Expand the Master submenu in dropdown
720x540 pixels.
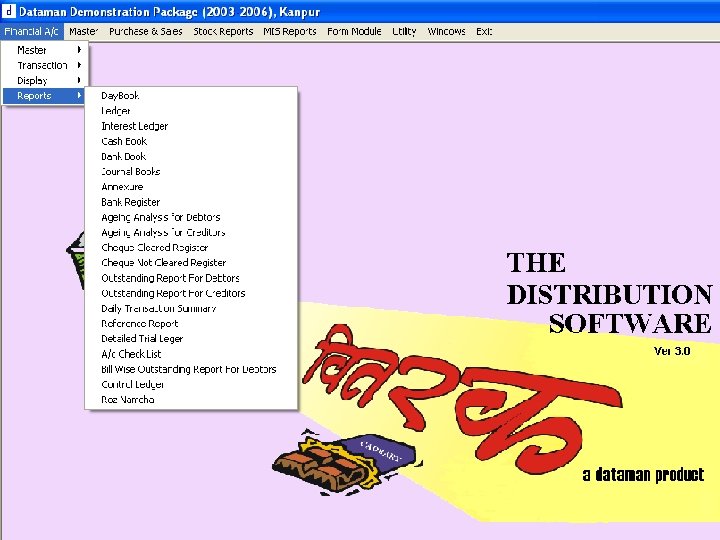coord(45,50)
